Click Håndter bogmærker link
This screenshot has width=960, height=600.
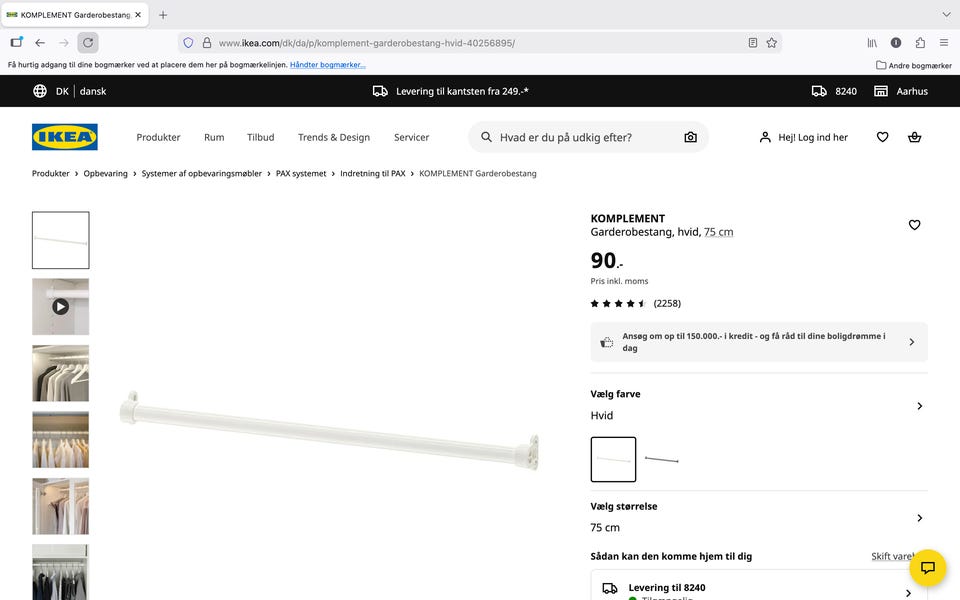[x=328, y=65]
